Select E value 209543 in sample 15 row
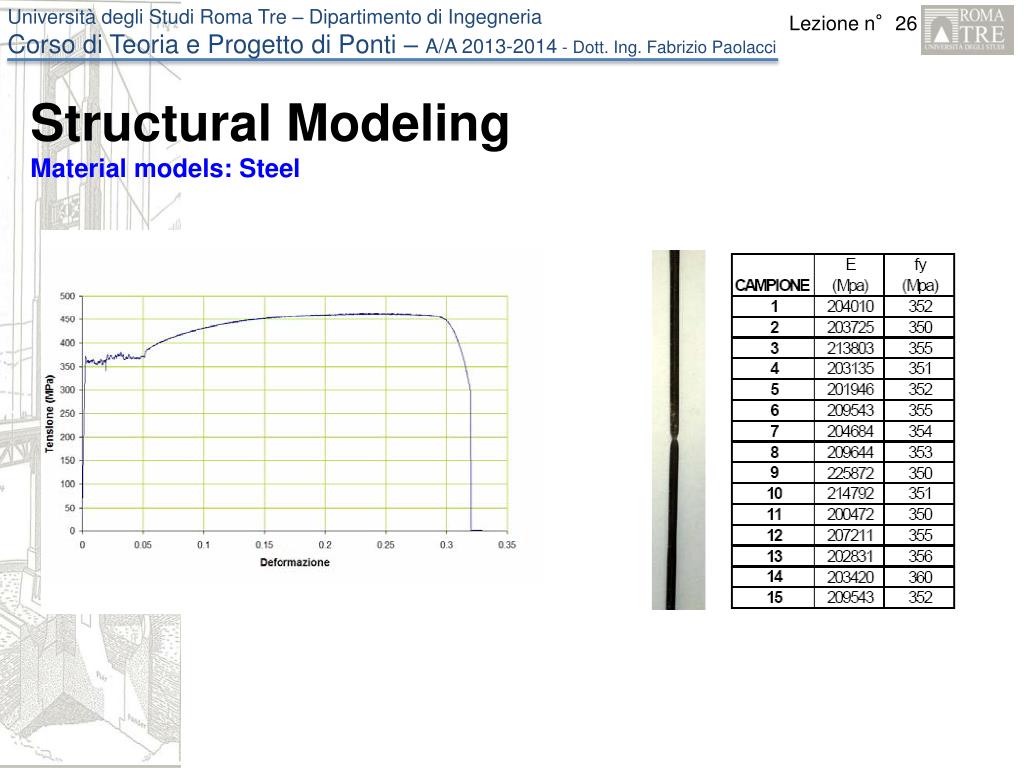The height and width of the screenshot is (768, 1024). (x=850, y=597)
